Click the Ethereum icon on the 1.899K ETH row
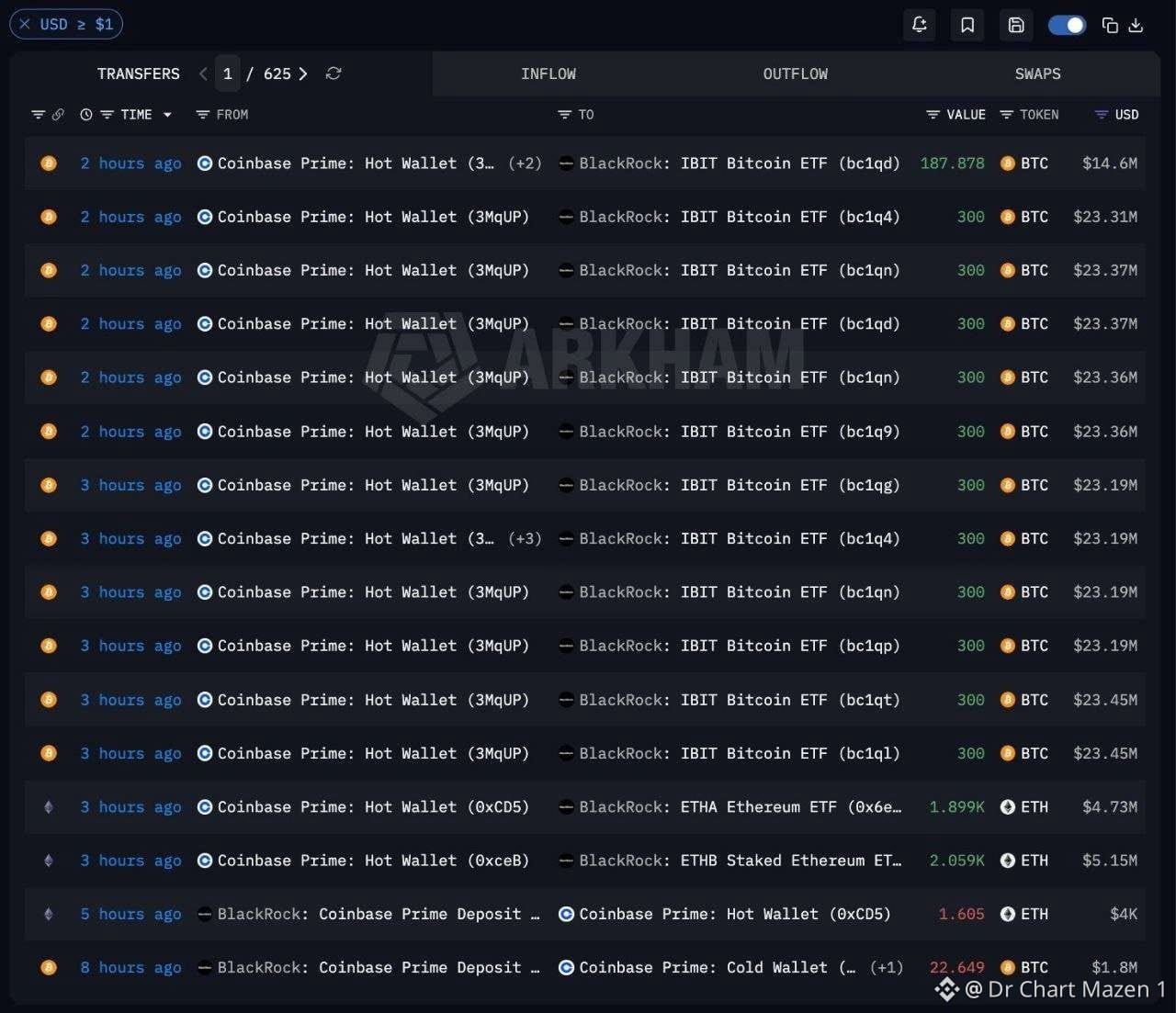Viewport: 1176px width, 1013px height. point(49,807)
